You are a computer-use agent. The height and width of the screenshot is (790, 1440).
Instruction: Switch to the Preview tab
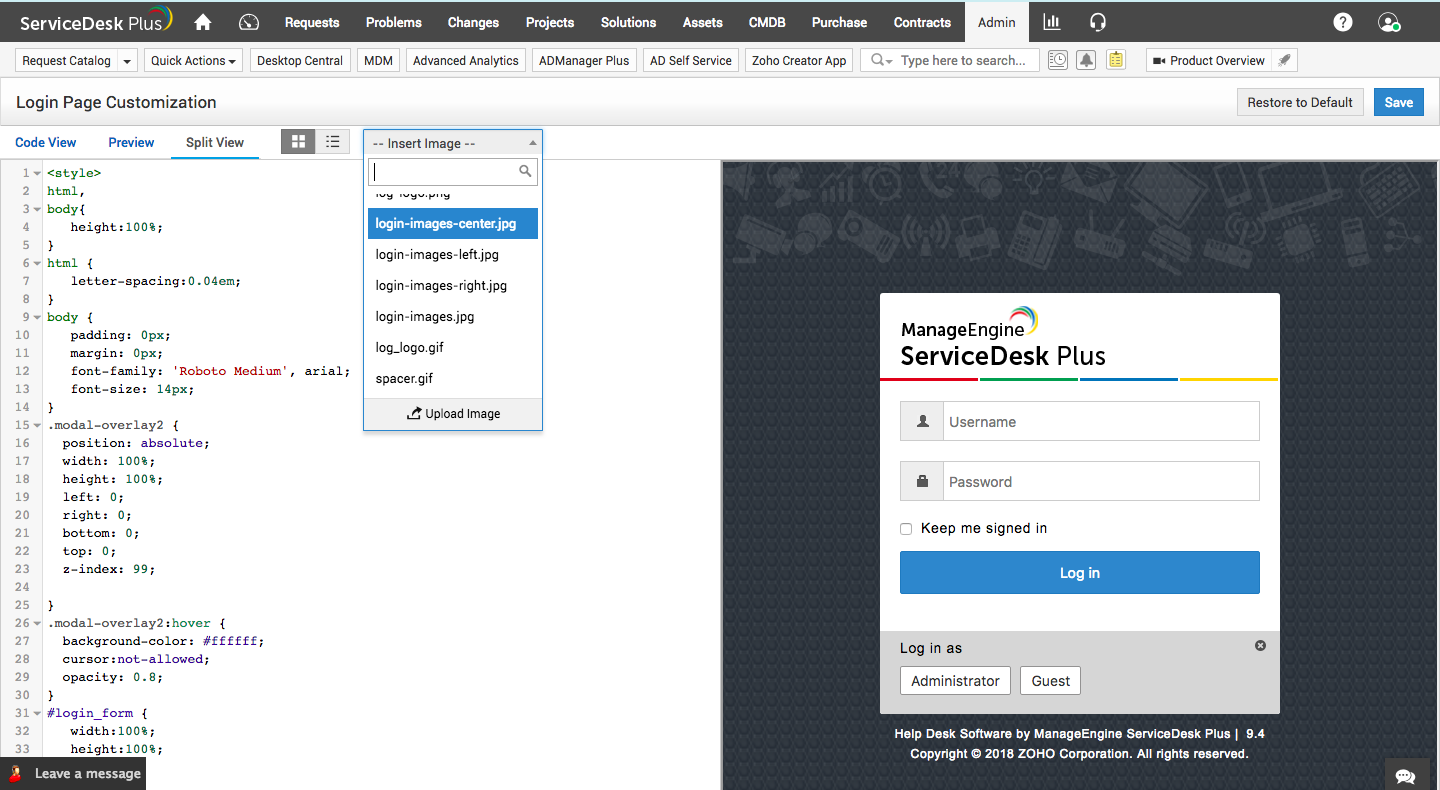pyautogui.click(x=131, y=142)
